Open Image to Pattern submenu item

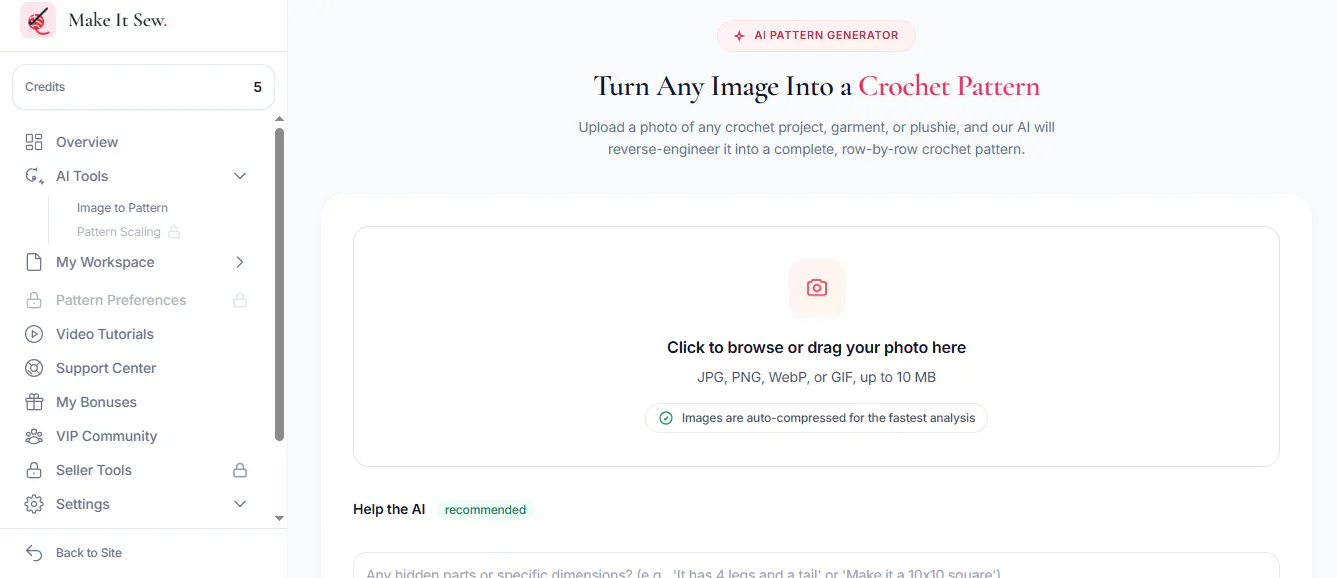122,208
